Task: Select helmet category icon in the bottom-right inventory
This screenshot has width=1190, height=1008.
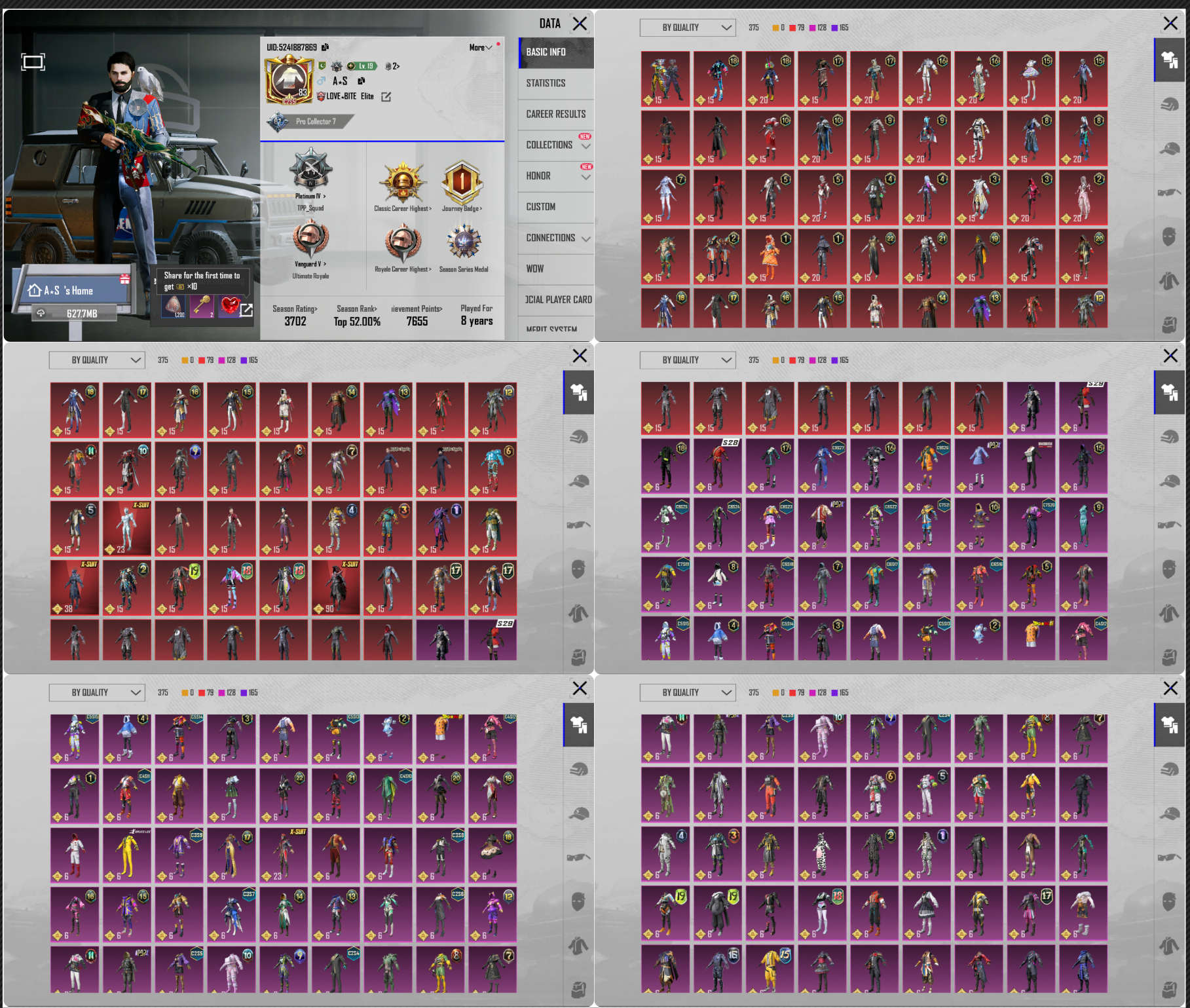Action: pyautogui.click(x=1169, y=769)
